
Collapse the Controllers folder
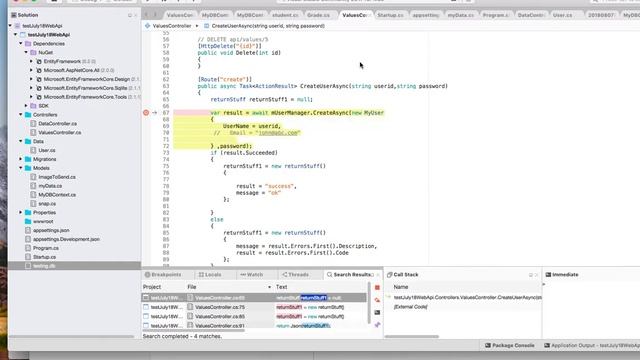pos(21,115)
